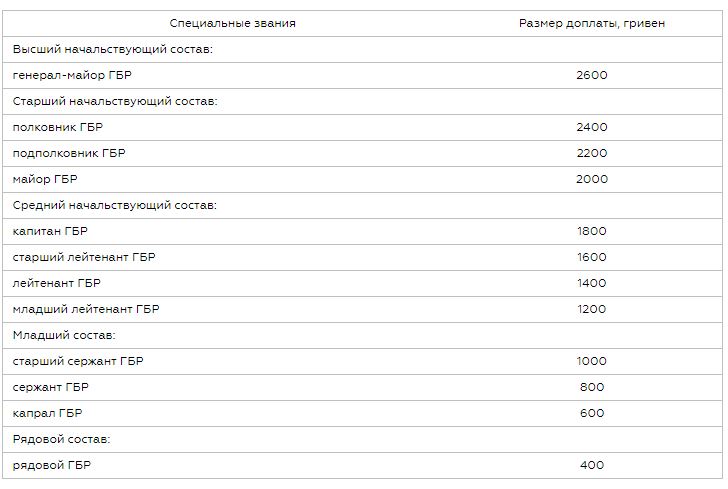
Task: Click the "Рядовой состав:" section row
Action: coord(62,439)
